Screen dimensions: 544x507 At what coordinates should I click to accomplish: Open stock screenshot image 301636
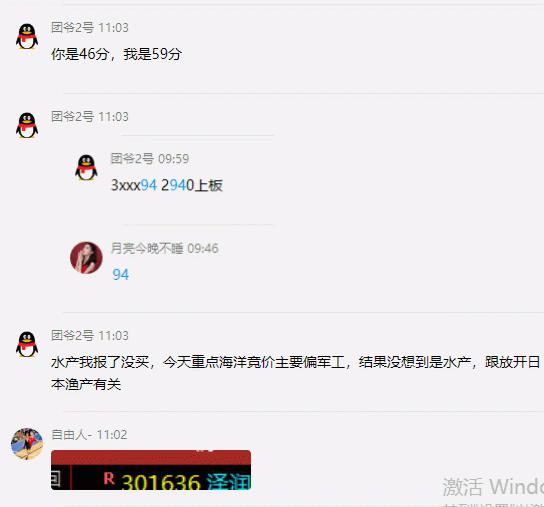point(151,470)
